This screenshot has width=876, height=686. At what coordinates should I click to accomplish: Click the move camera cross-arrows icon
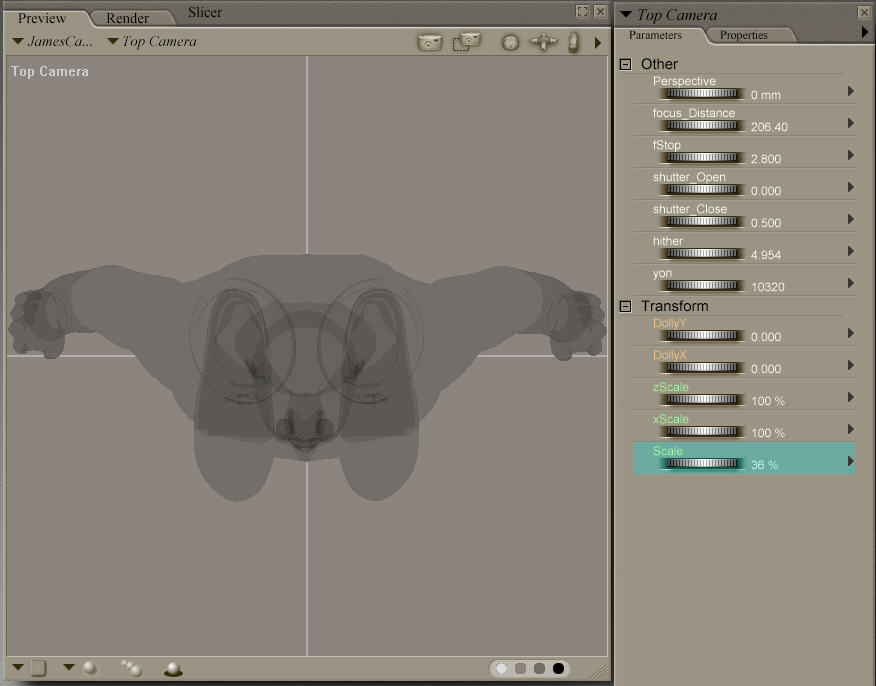(543, 42)
